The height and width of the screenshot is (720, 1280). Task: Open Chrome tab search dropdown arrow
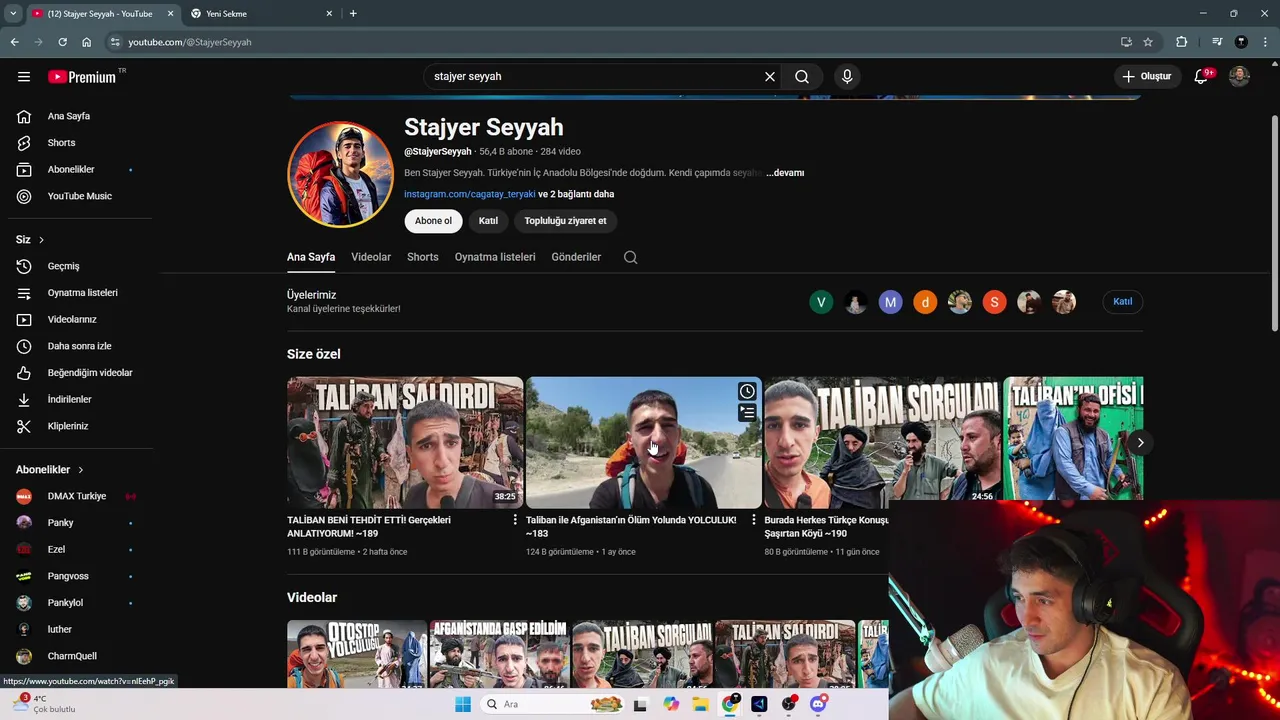point(13,14)
